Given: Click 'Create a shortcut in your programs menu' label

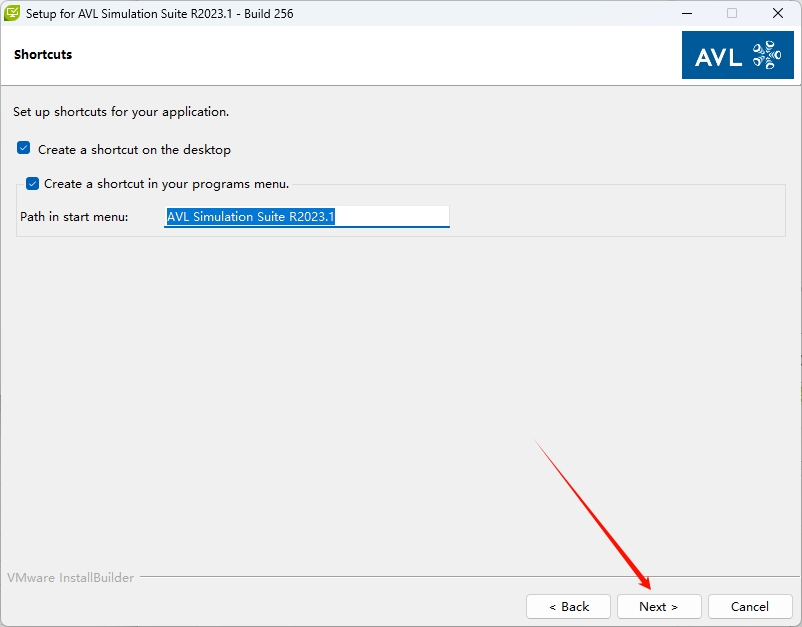Looking at the screenshot, I should point(166,184).
